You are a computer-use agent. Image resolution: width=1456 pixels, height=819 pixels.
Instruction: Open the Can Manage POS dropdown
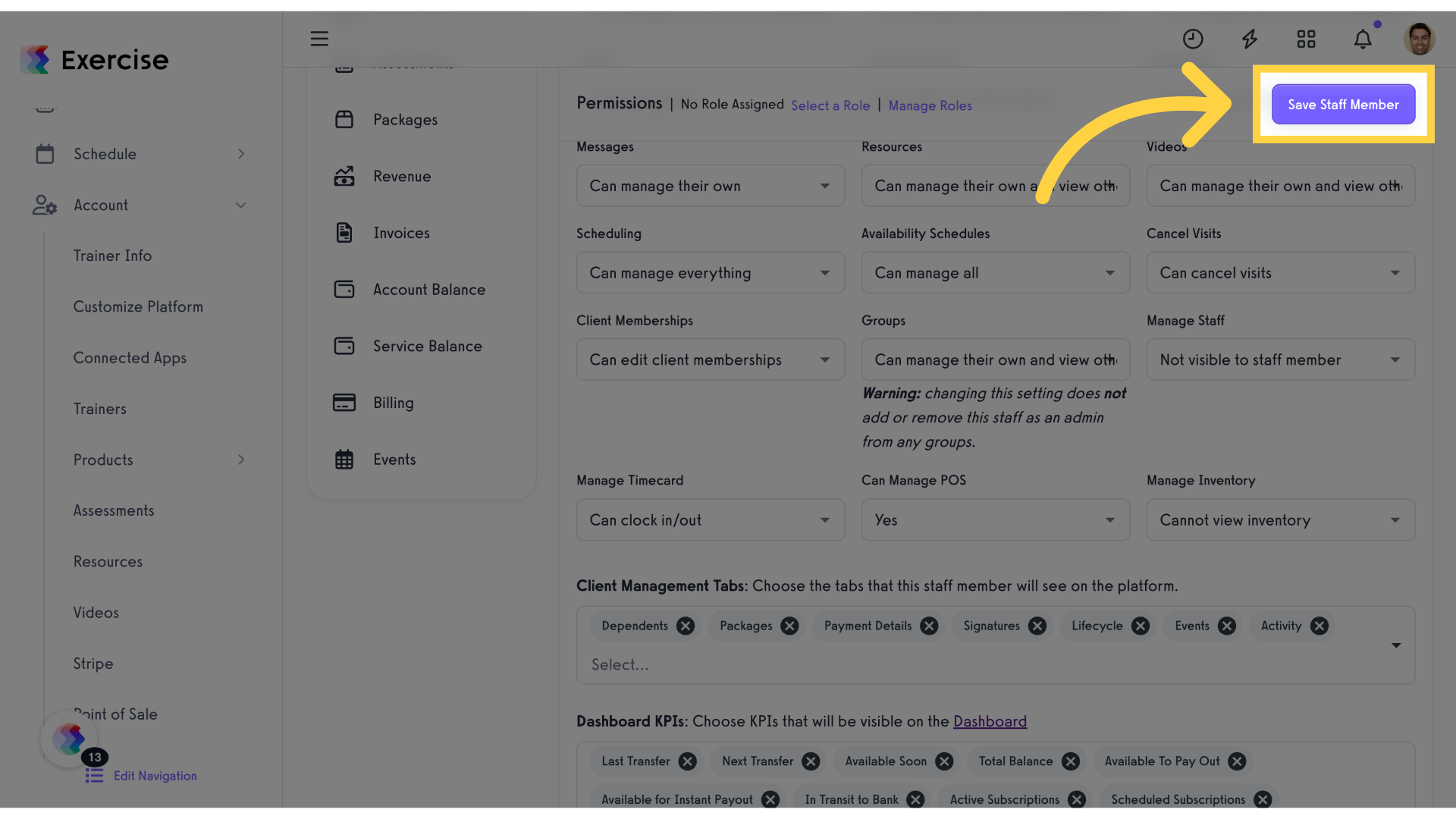pos(996,519)
